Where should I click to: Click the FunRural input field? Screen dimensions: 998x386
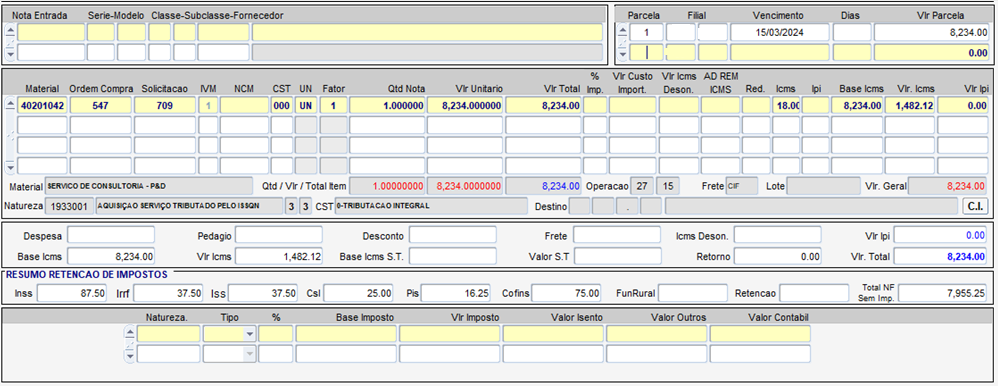point(692,293)
